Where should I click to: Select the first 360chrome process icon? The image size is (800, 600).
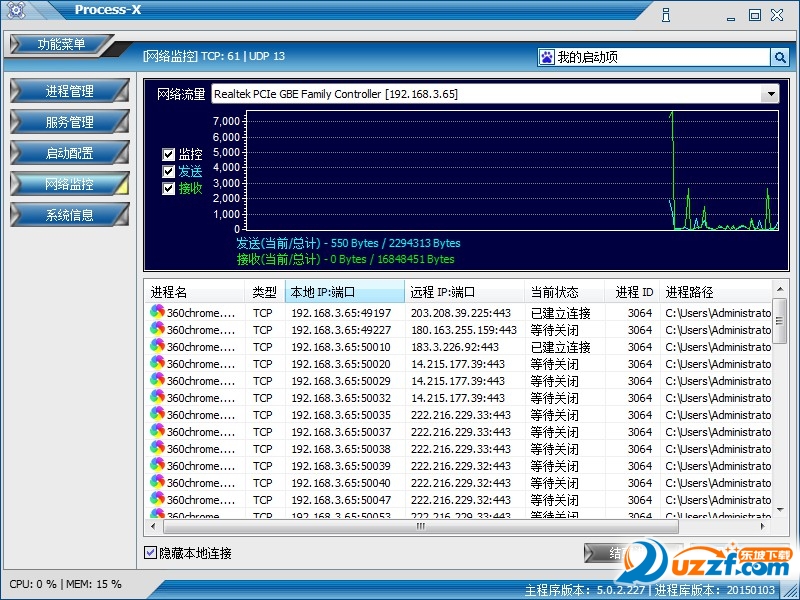[x=157, y=313]
